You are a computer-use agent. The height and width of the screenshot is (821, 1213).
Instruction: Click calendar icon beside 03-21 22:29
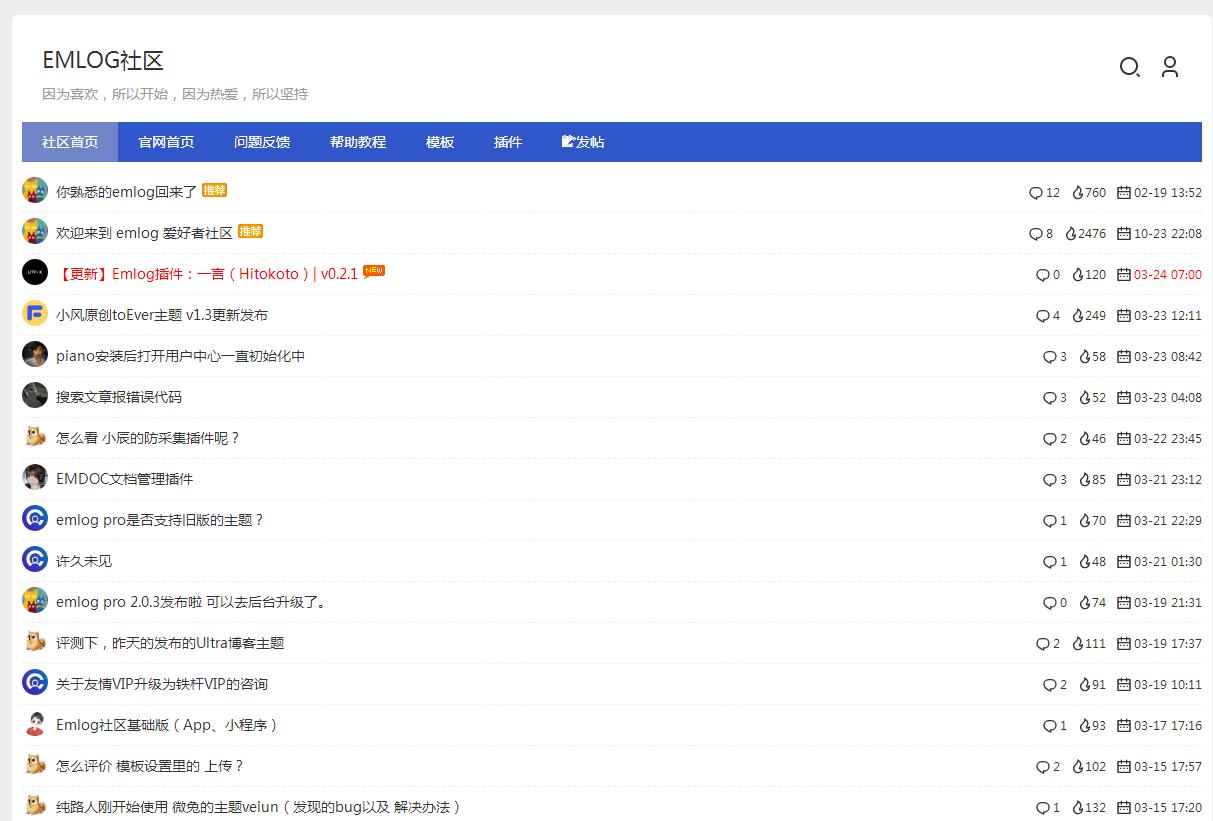click(1124, 521)
